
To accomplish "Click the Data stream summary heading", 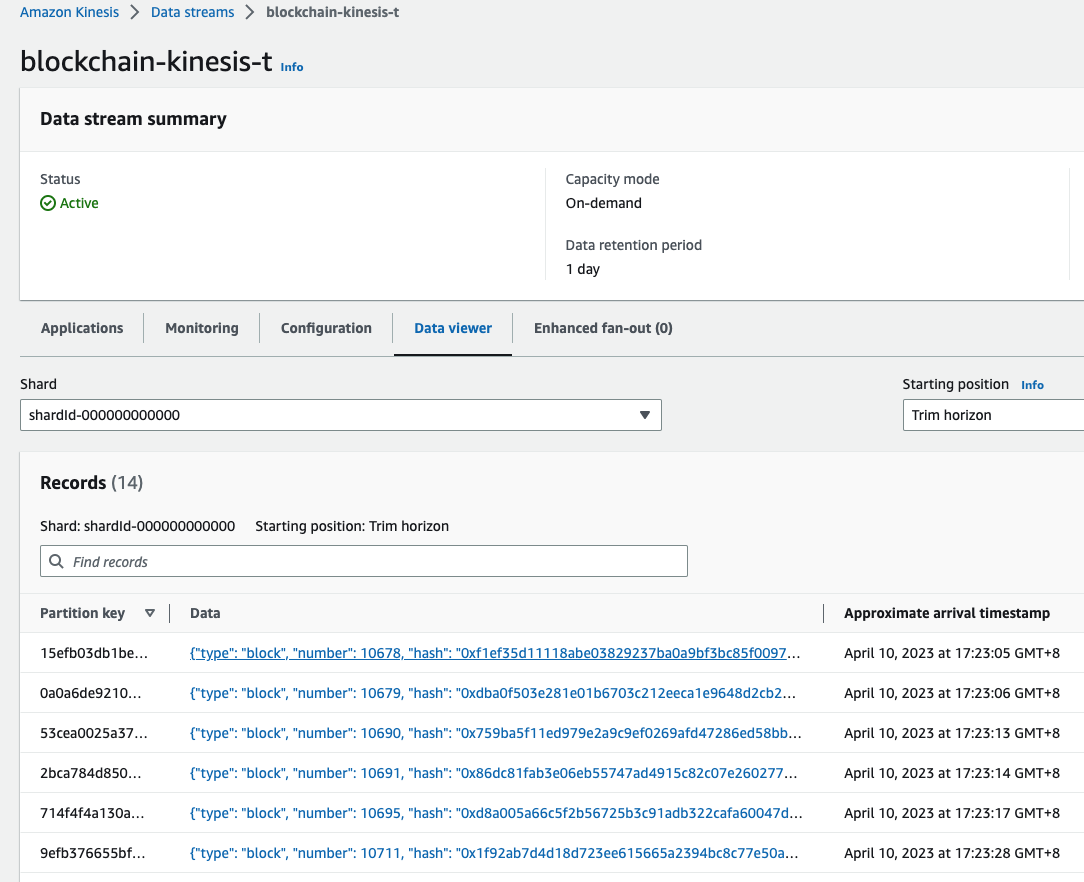I will click(x=133, y=119).
